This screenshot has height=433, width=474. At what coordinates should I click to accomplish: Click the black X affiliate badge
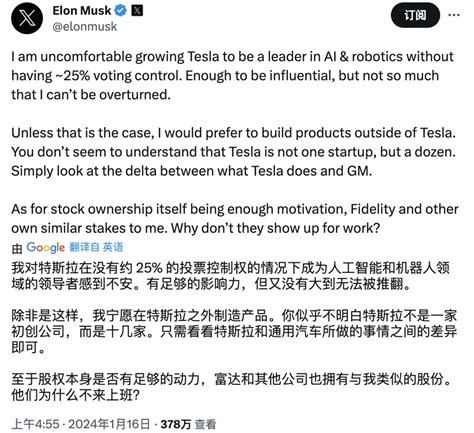(137, 11)
